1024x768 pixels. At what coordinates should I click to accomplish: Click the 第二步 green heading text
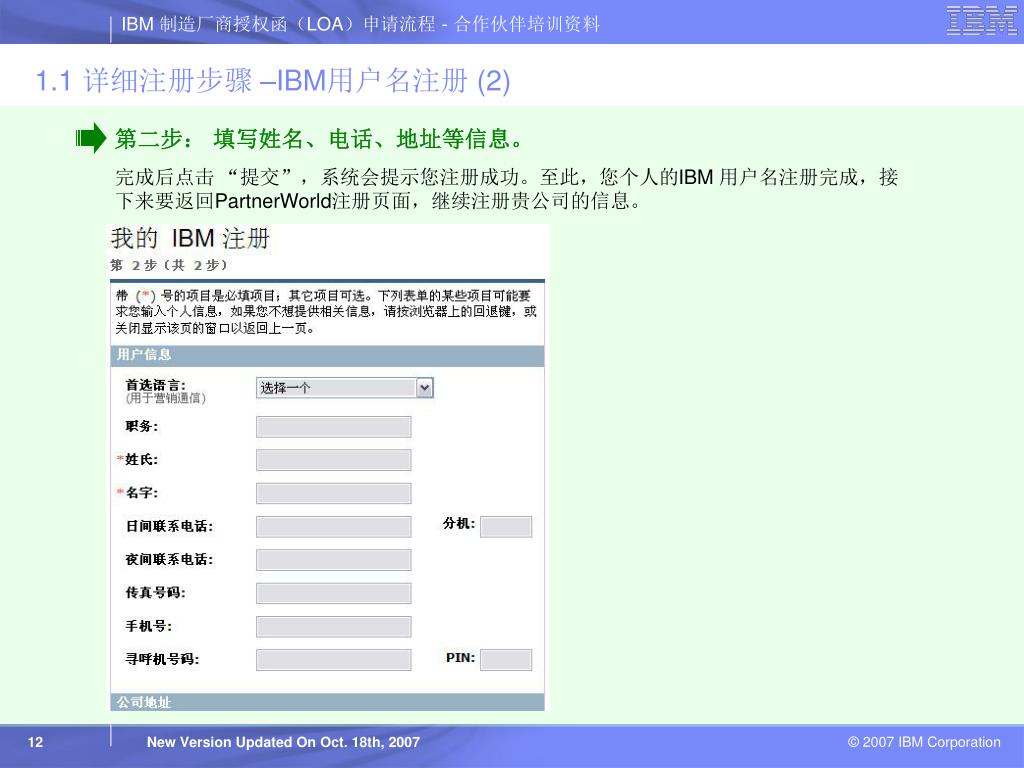point(320,138)
